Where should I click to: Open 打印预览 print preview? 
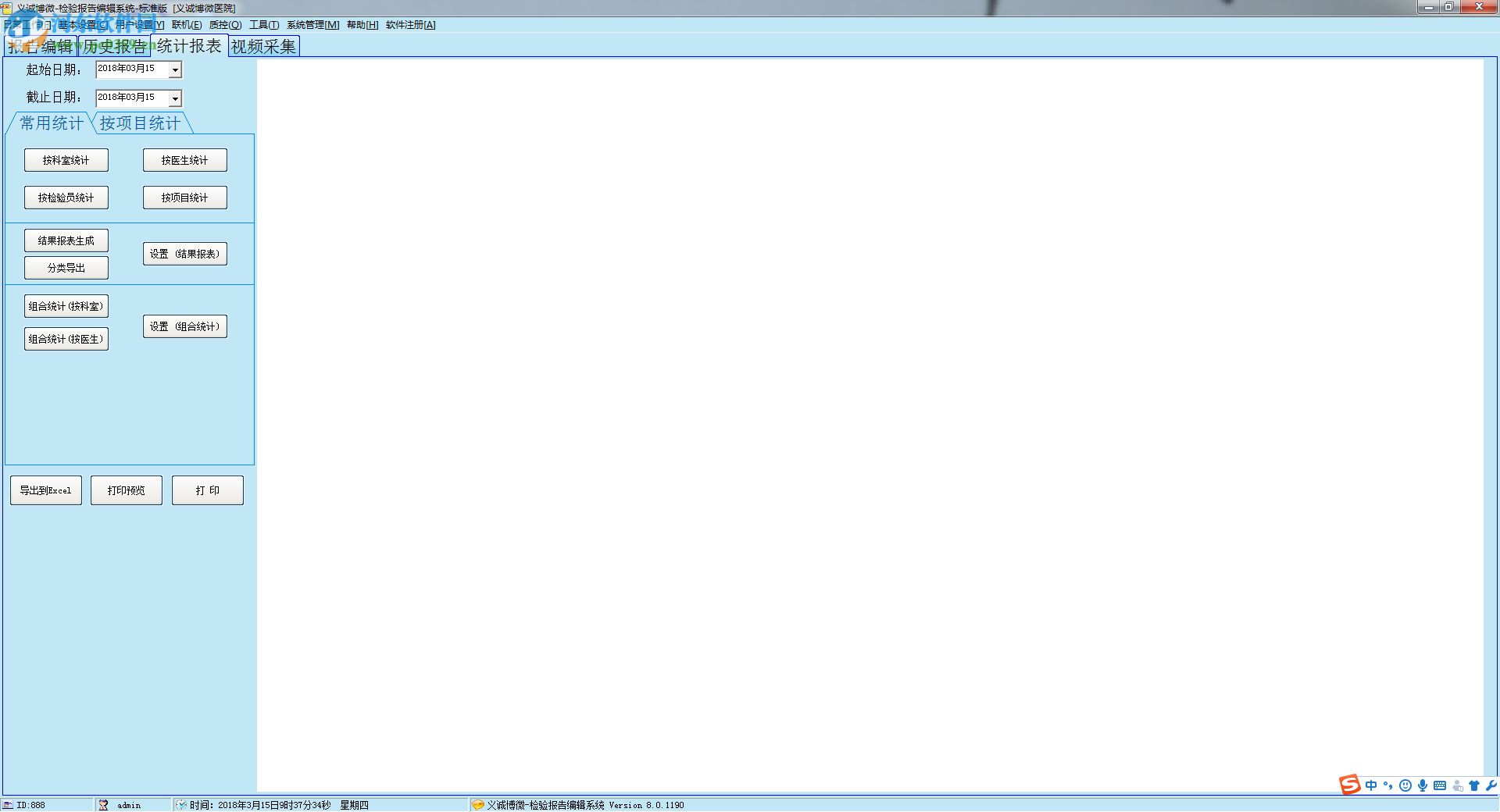pos(127,490)
